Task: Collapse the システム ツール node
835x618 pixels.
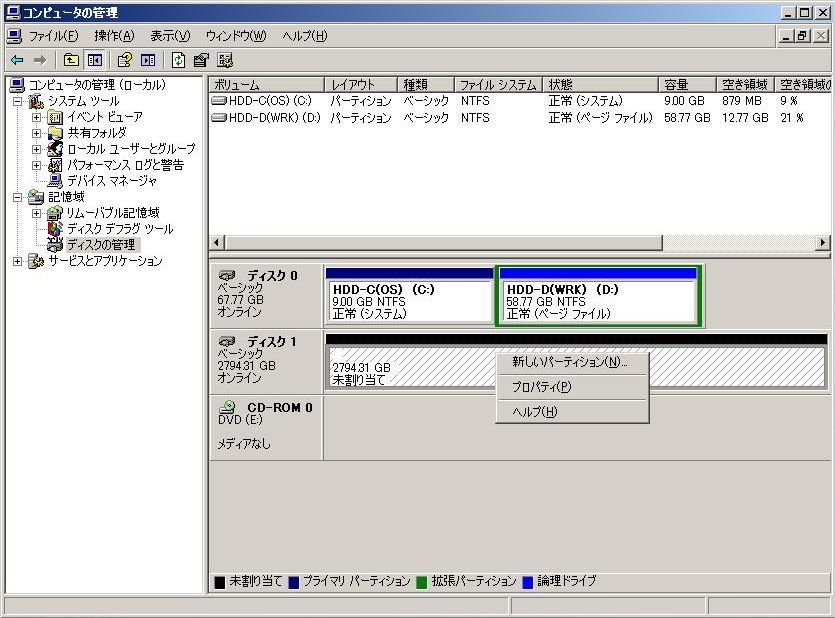Action: 18,101
